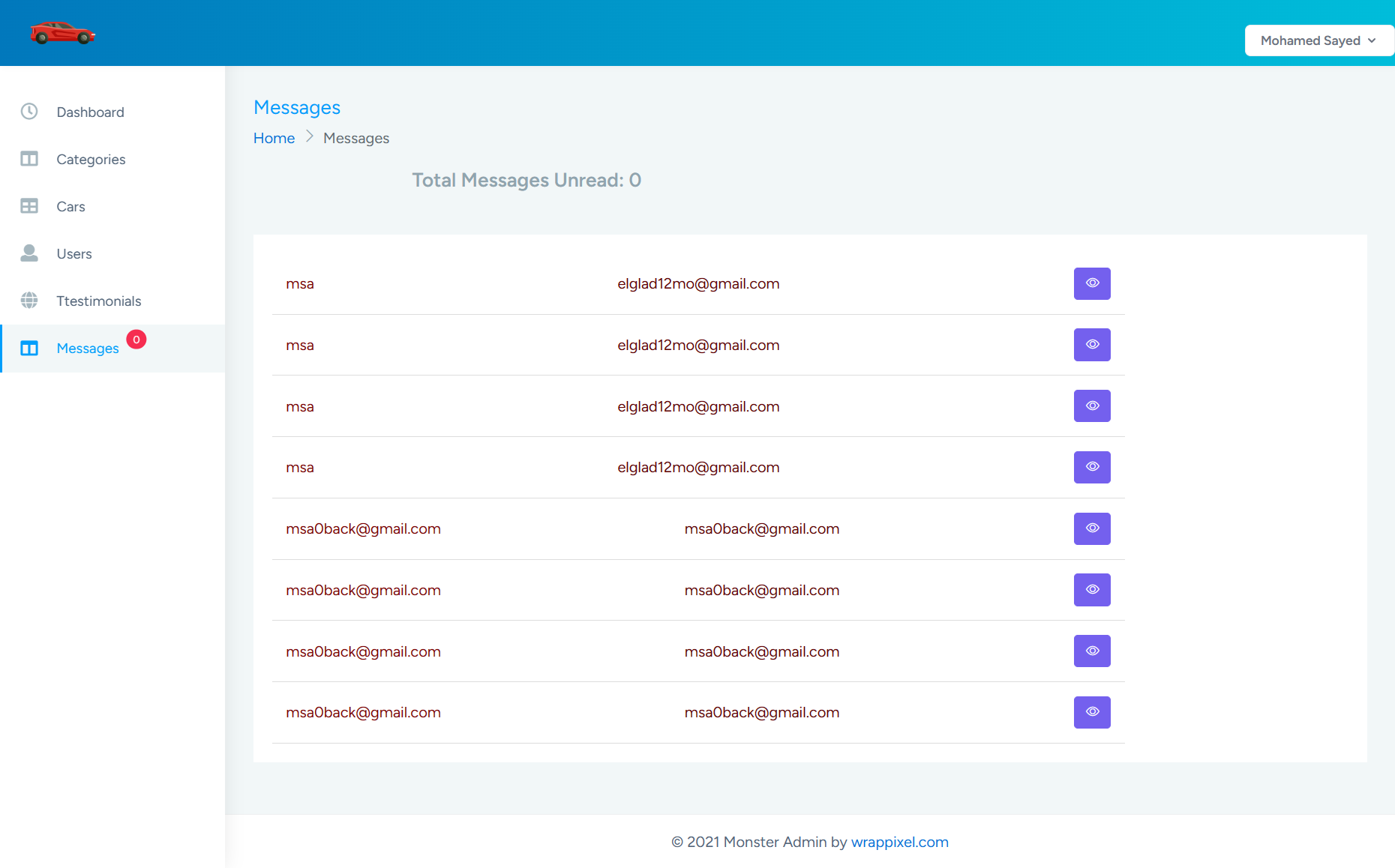The height and width of the screenshot is (868, 1395).
Task: View fourth msa message with eye button
Action: point(1092,467)
